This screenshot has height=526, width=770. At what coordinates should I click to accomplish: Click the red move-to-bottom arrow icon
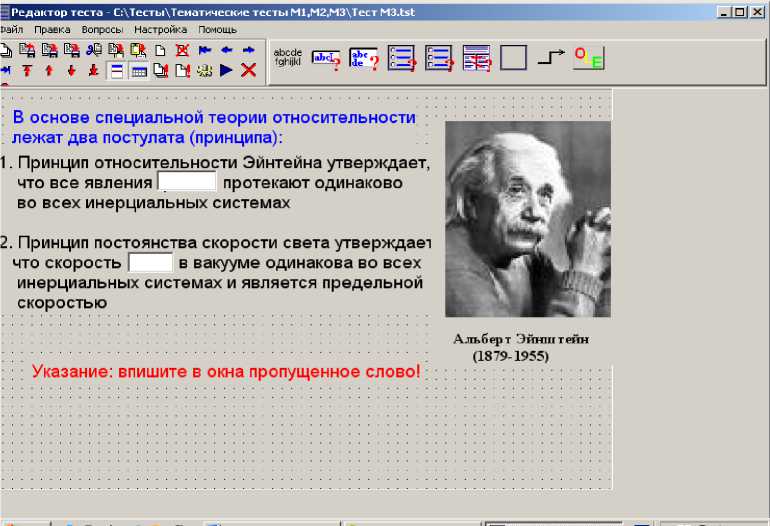coord(93,71)
